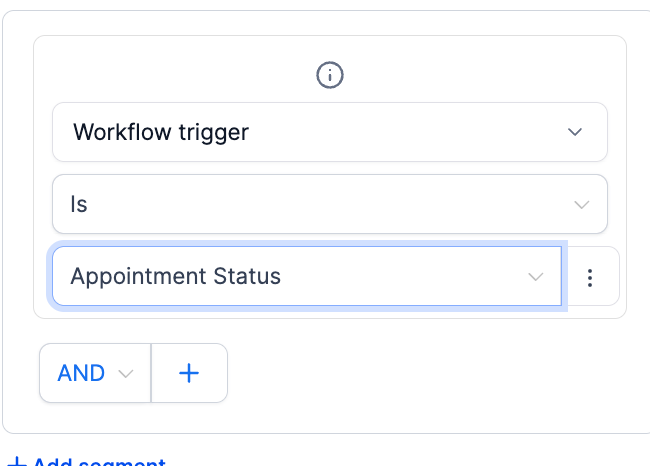Add another condition with the plus button
This screenshot has height=466, width=650.
189,373
